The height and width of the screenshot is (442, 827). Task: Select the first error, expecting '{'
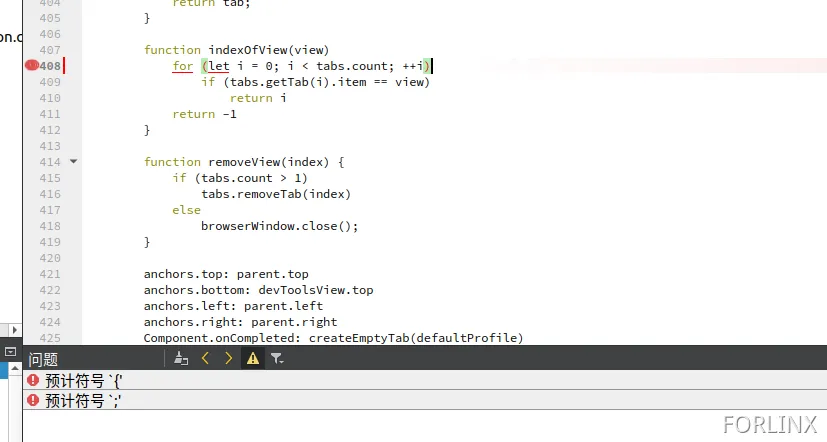[x=84, y=380]
